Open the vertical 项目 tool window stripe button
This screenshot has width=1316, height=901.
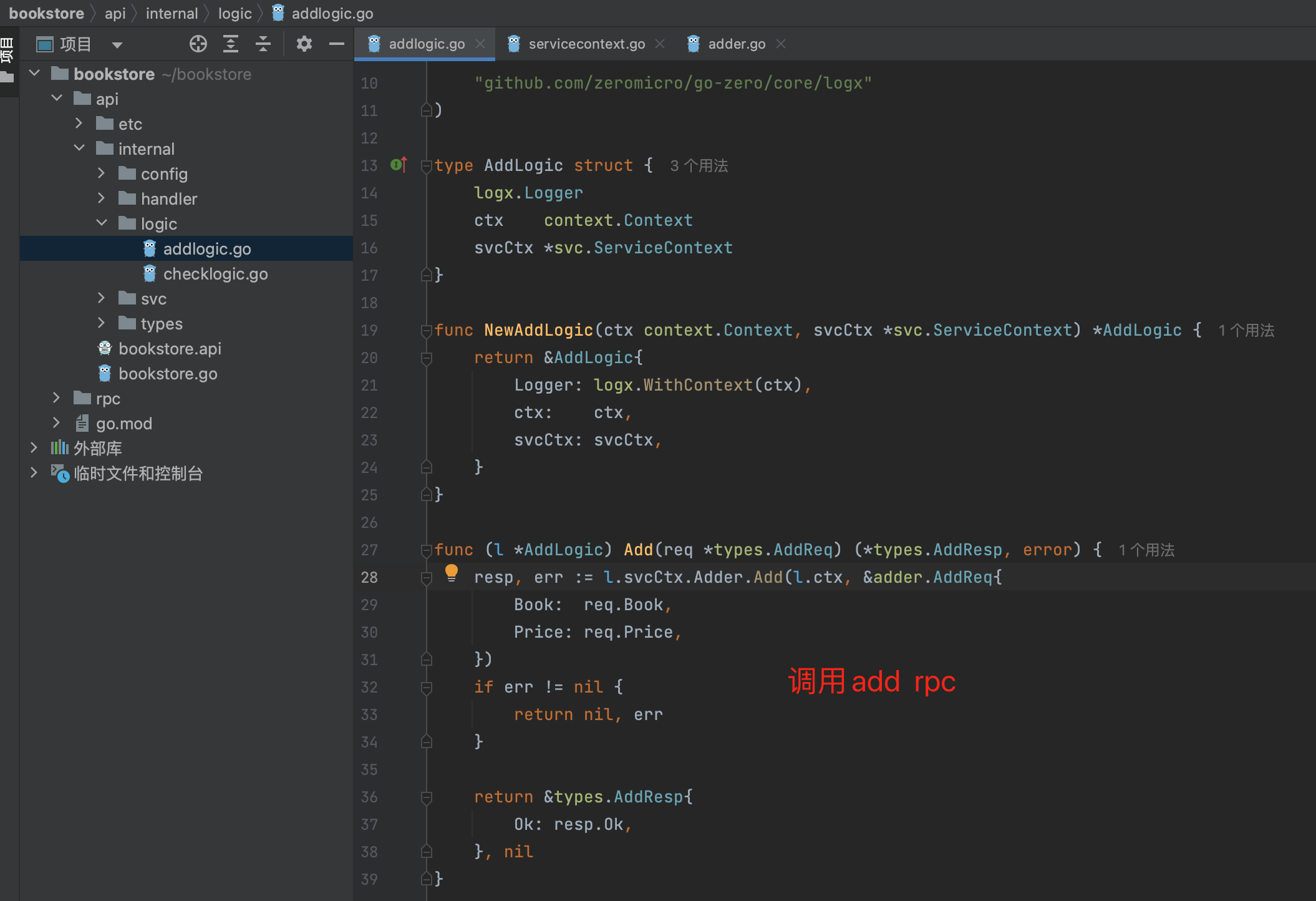(7, 61)
